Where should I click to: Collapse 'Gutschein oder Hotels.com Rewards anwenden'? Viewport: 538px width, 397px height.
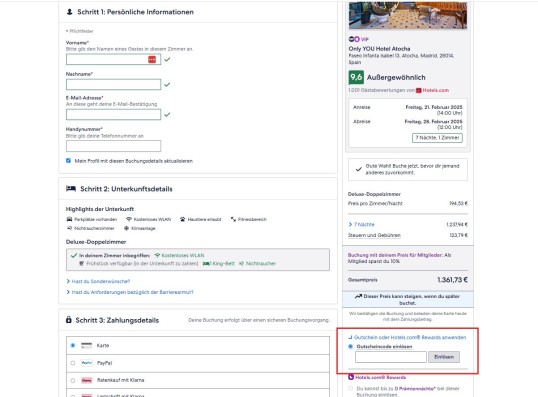[x=407, y=337]
